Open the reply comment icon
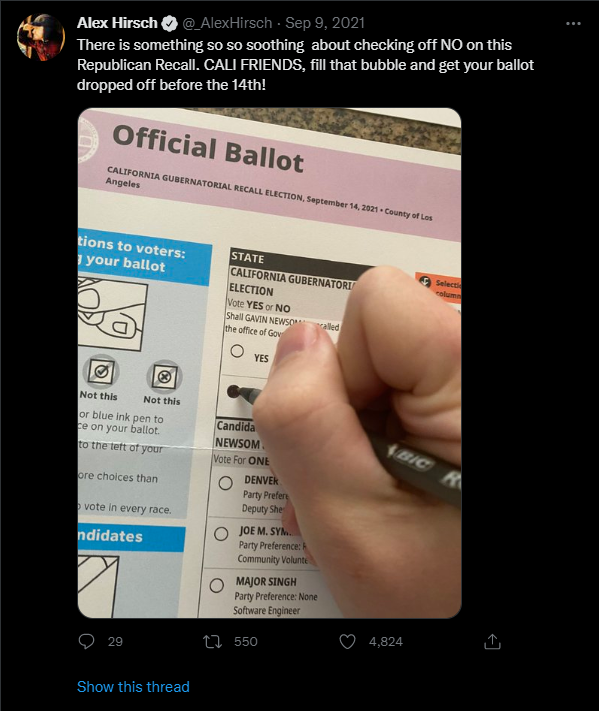 (86, 641)
